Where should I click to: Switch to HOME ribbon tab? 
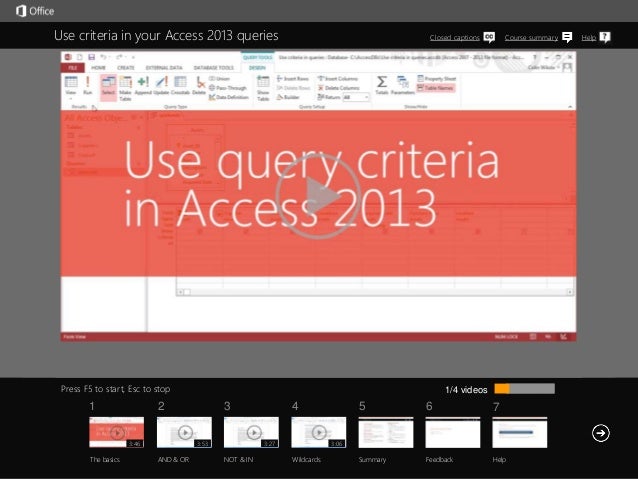point(98,68)
